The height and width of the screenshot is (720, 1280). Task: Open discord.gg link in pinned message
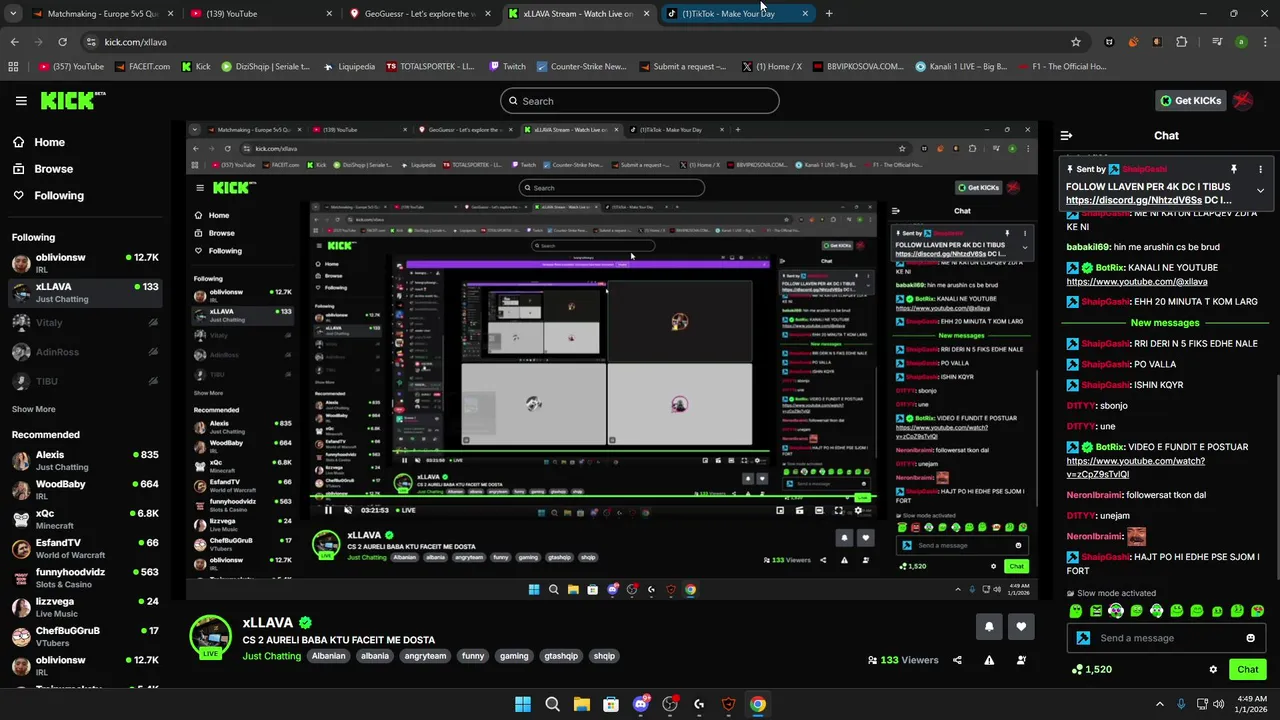pyautogui.click(x=1134, y=200)
